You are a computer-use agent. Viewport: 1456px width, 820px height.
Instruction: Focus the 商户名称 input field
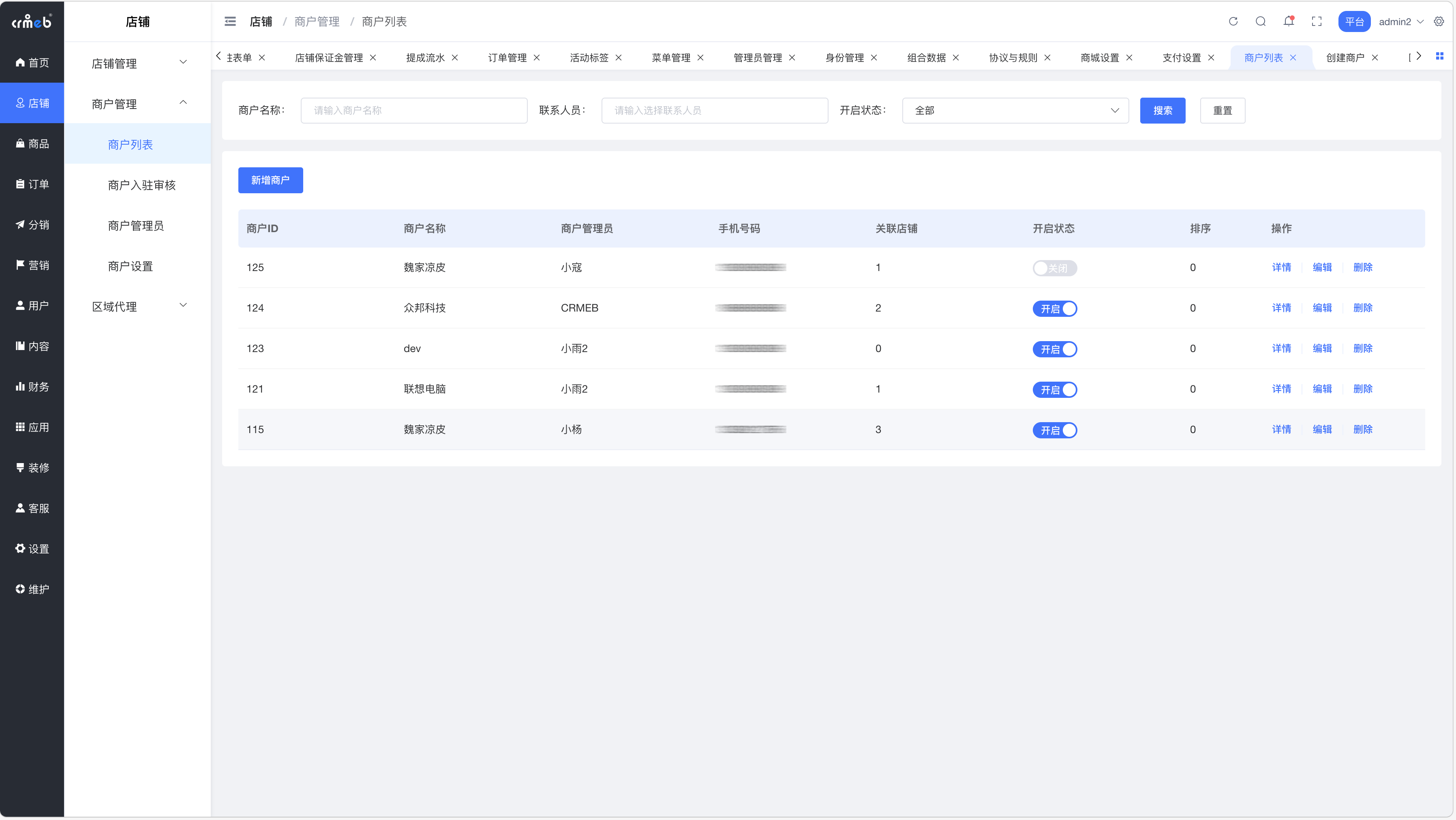click(x=414, y=111)
